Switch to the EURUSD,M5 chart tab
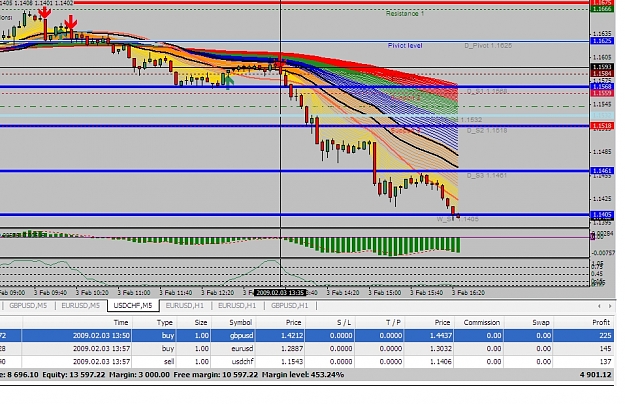The width and height of the screenshot is (625, 404). (x=81, y=306)
